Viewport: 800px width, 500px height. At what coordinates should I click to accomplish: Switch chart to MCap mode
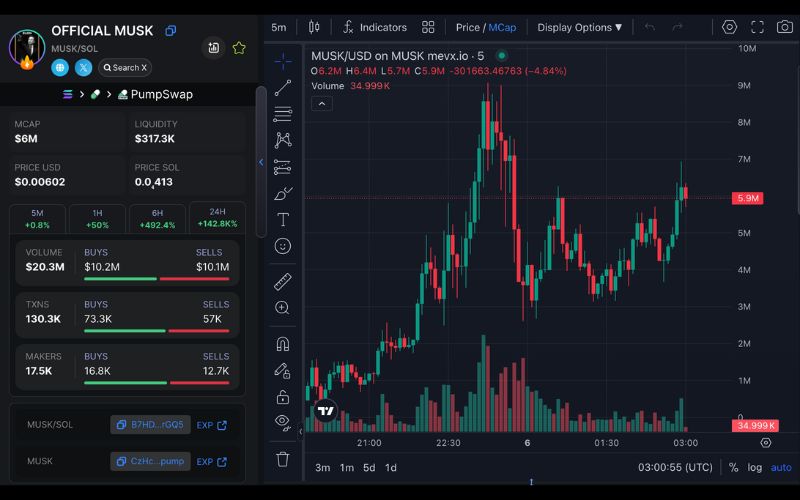[x=502, y=28]
